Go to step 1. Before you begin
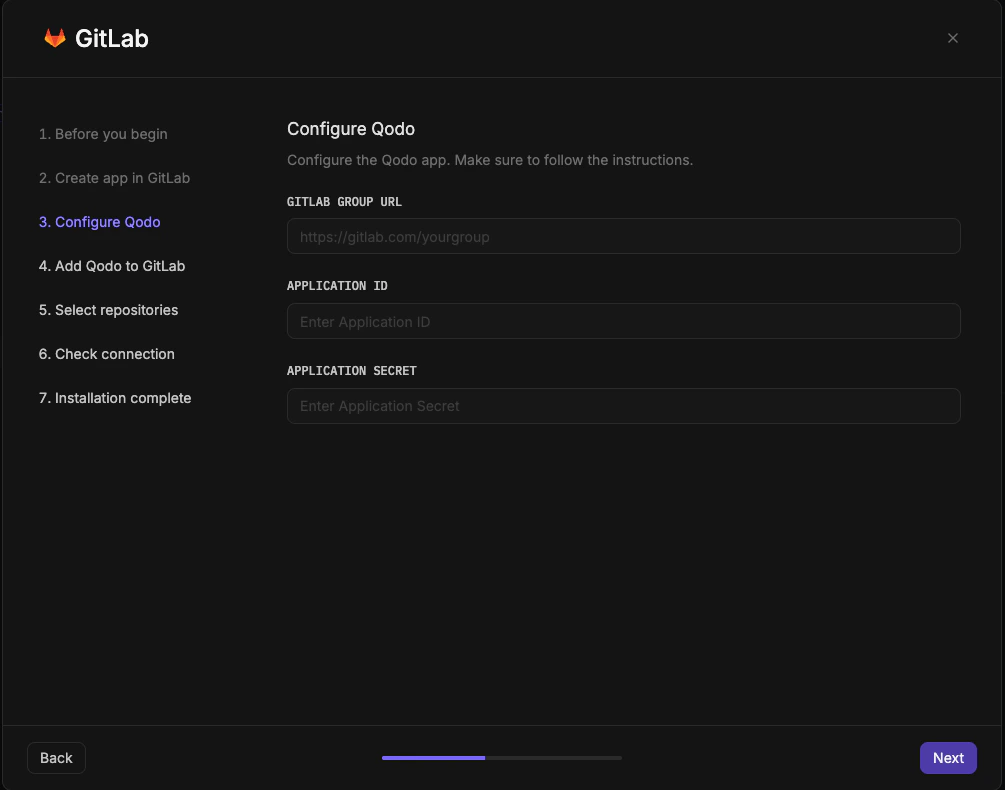Screen dimensions: 1005x790 point(103,134)
